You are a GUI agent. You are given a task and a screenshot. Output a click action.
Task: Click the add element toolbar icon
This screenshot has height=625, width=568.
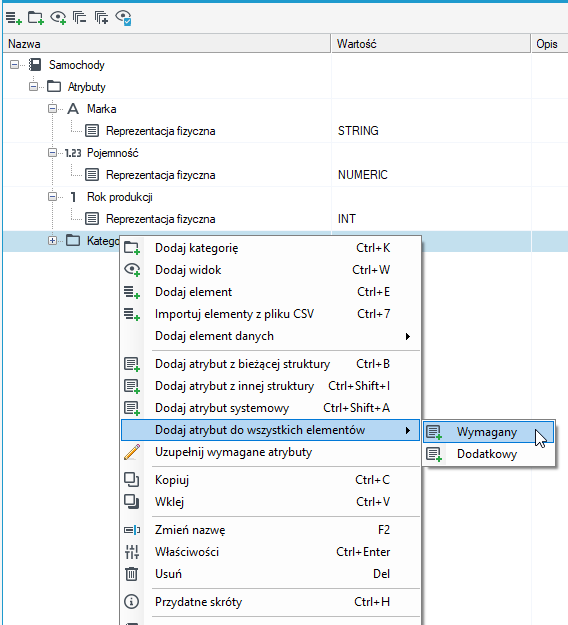tap(14, 18)
